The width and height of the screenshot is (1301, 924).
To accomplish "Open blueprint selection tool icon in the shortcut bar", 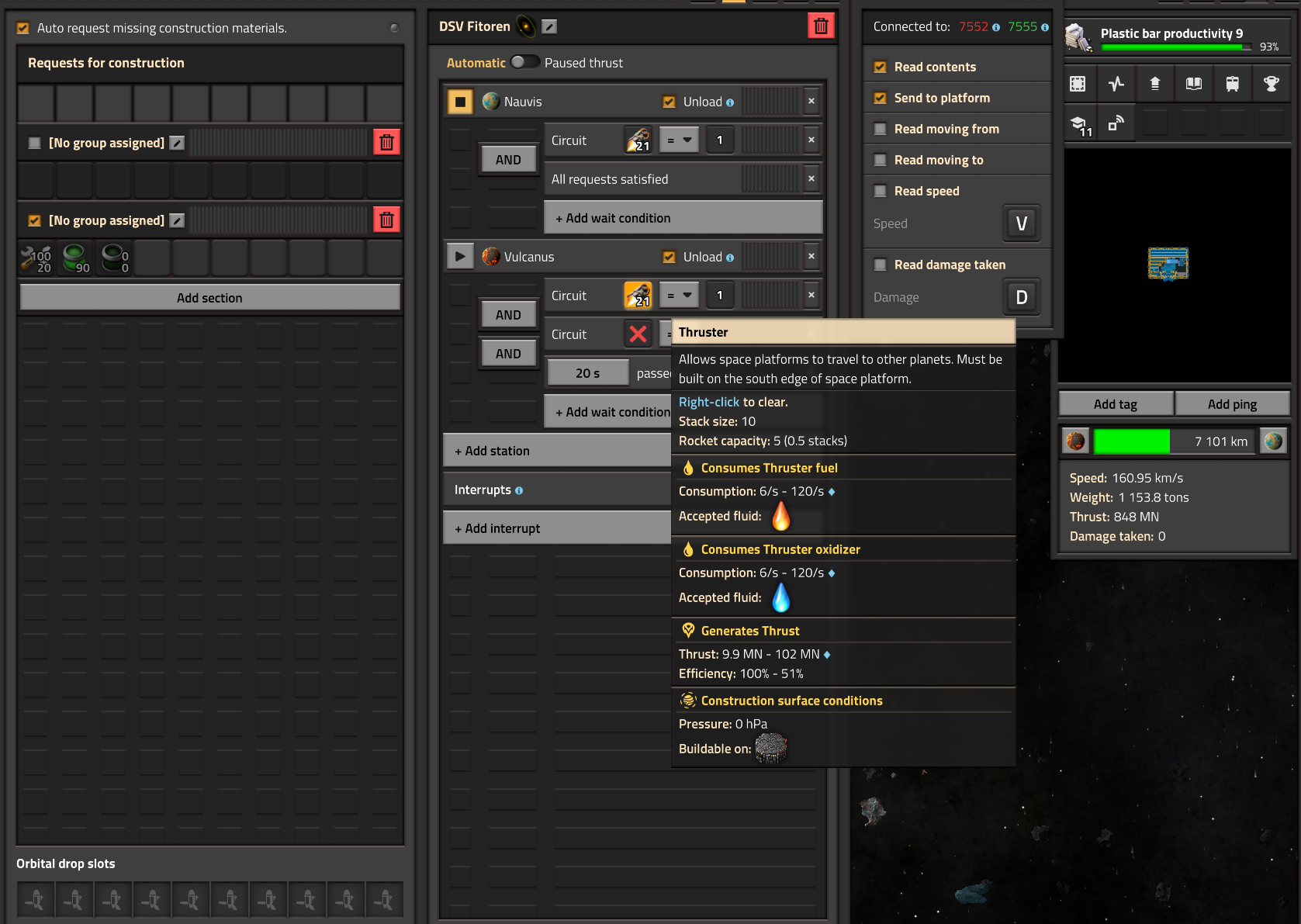I will [1078, 84].
